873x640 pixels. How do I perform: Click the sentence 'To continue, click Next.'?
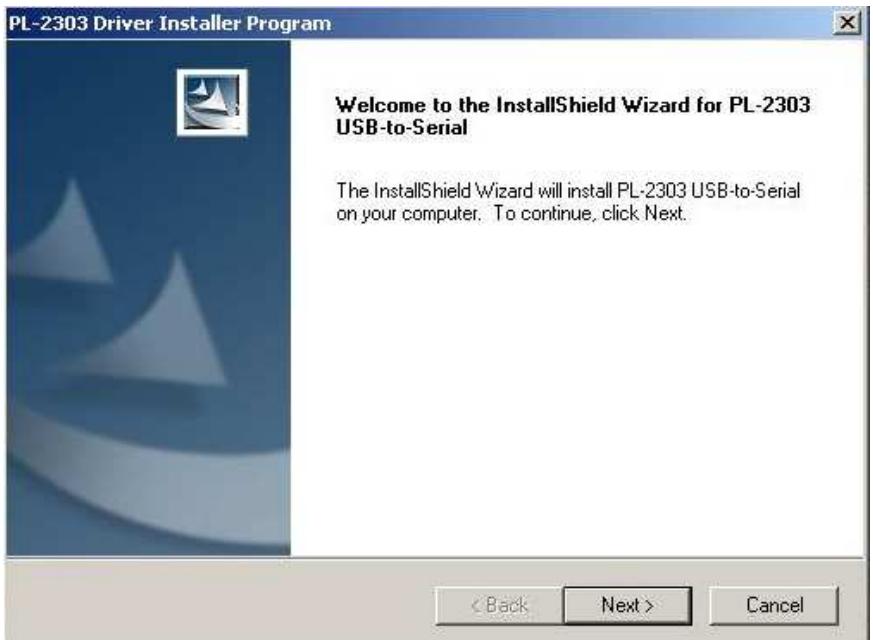click(x=590, y=213)
